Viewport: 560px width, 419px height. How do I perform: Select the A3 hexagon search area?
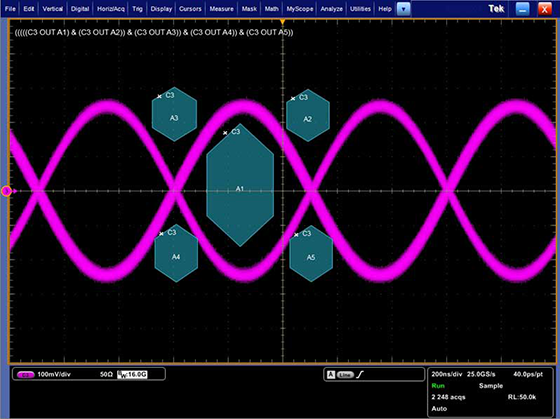click(x=174, y=114)
